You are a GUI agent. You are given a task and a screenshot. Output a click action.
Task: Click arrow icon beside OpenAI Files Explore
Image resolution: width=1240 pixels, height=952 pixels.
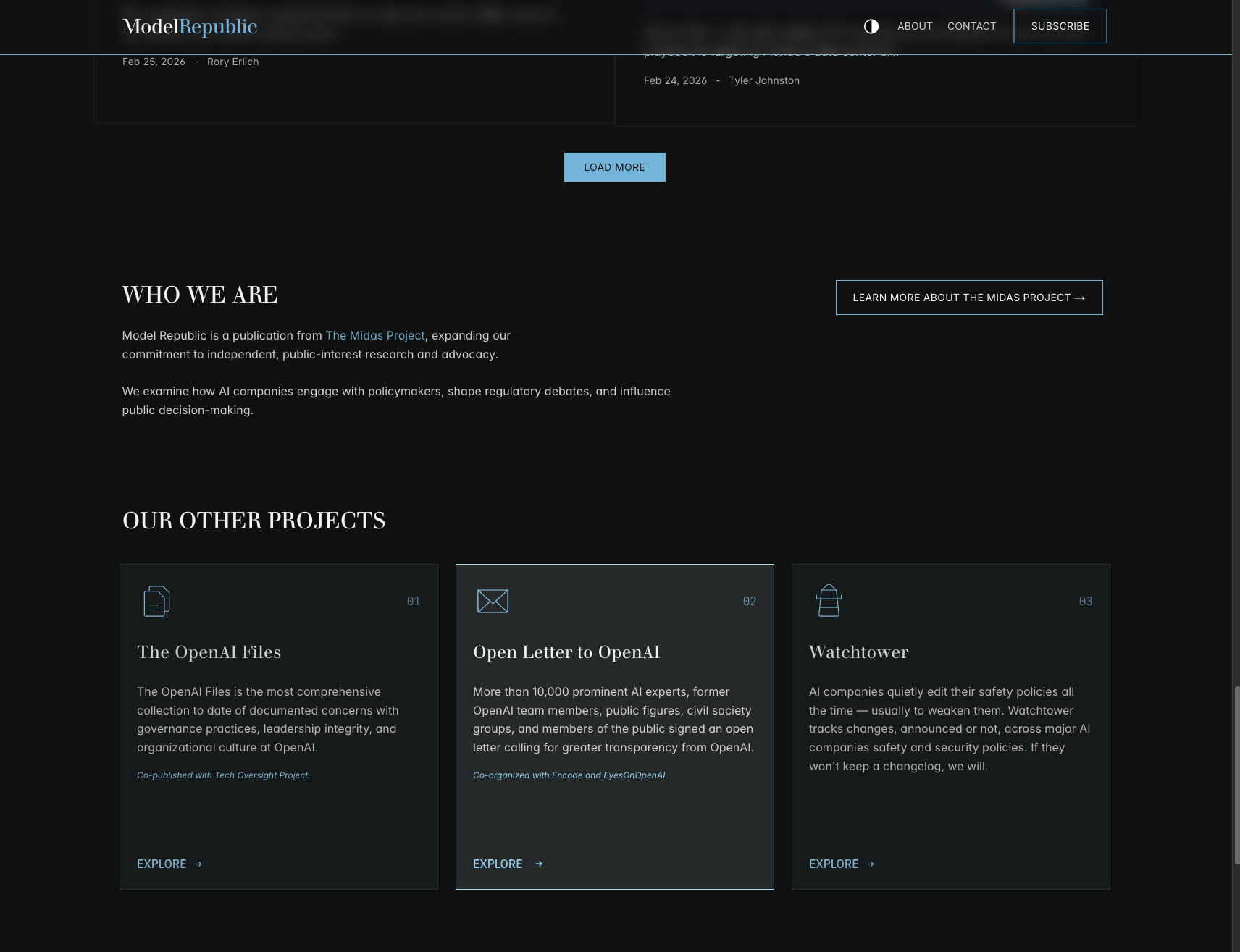point(199,864)
